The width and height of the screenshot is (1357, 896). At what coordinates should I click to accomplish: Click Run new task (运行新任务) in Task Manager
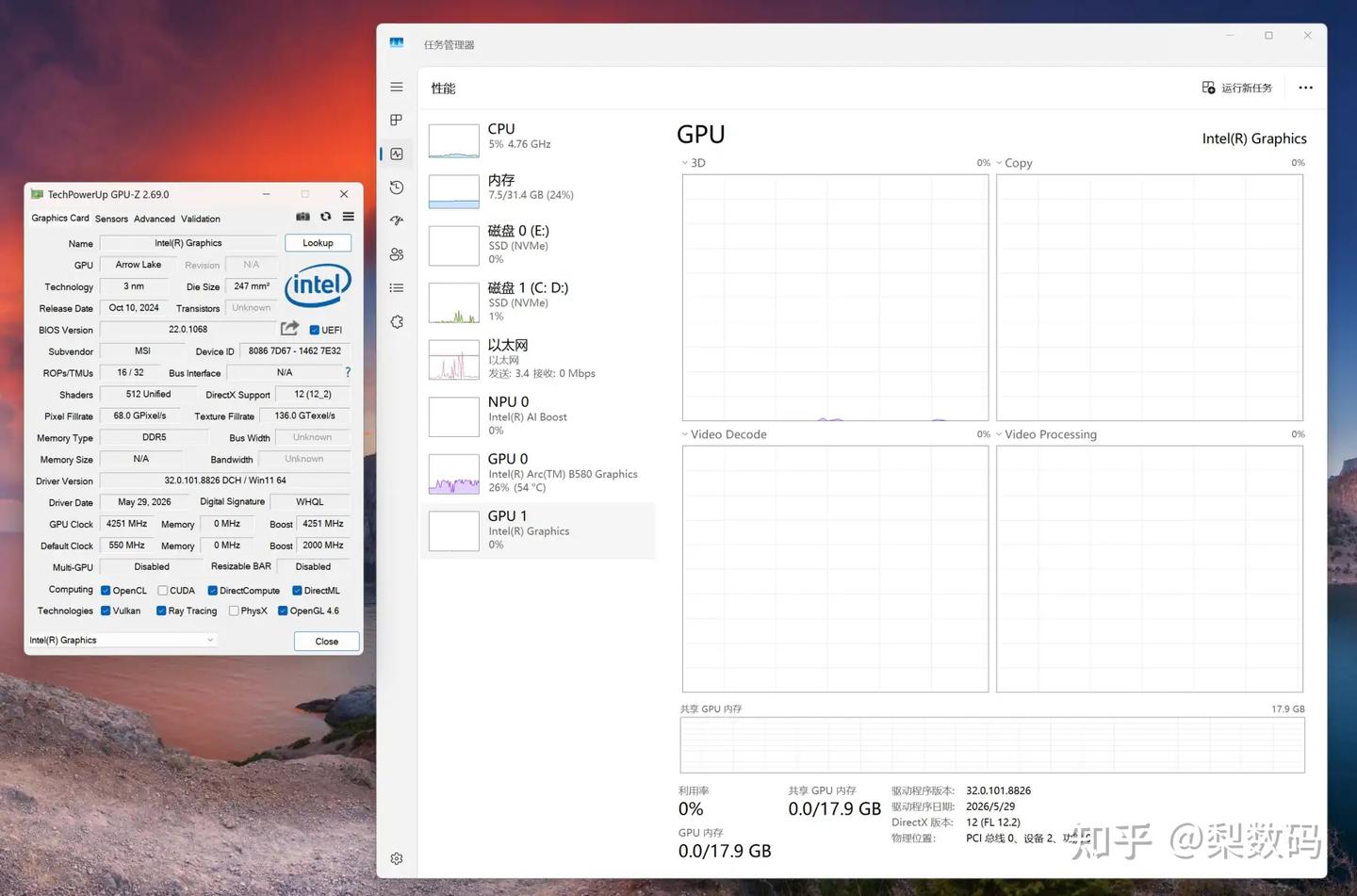[x=1237, y=88]
